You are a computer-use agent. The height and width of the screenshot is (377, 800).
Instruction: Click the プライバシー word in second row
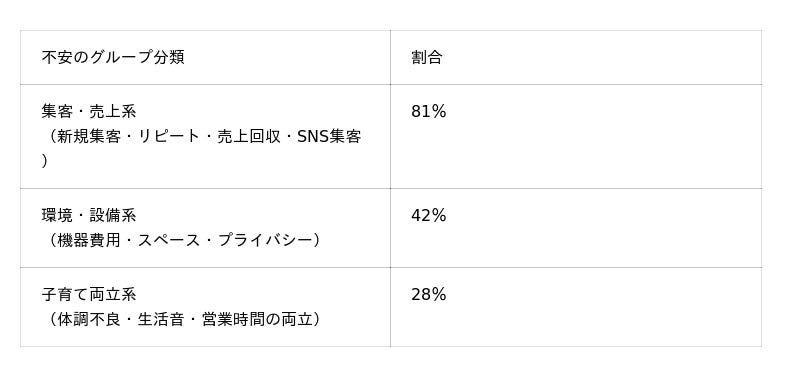coord(265,240)
